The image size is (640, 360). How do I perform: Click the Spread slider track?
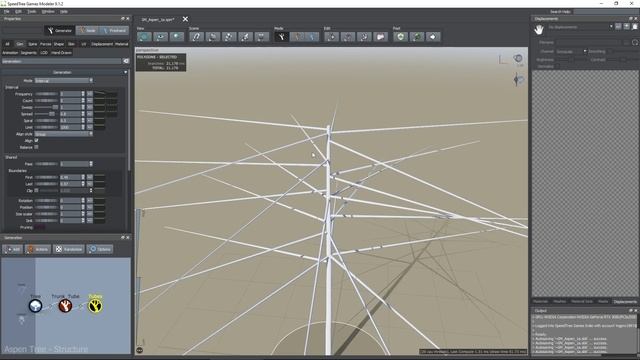tap(47, 114)
